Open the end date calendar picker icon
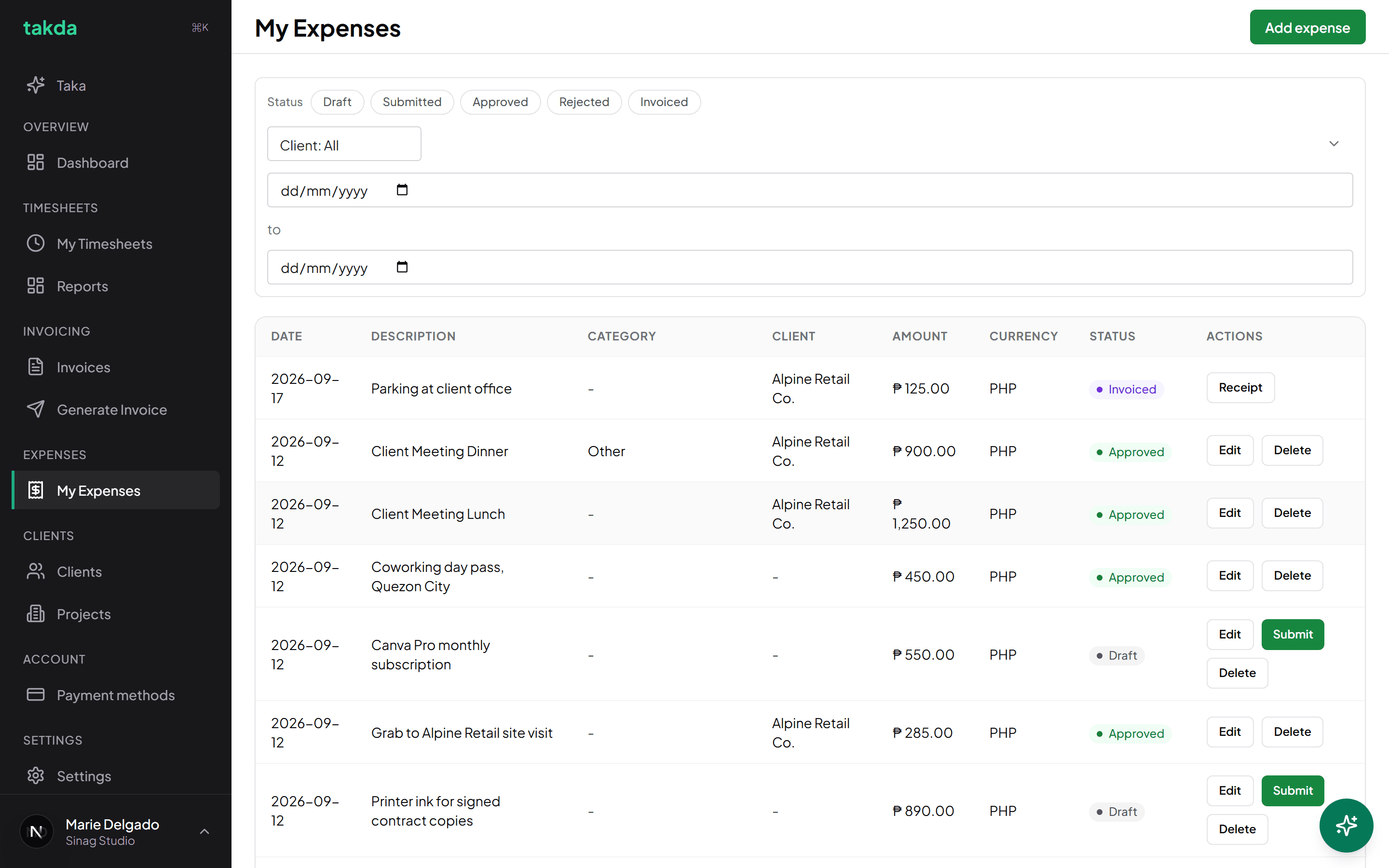The height and width of the screenshot is (868, 1389). point(402,267)
